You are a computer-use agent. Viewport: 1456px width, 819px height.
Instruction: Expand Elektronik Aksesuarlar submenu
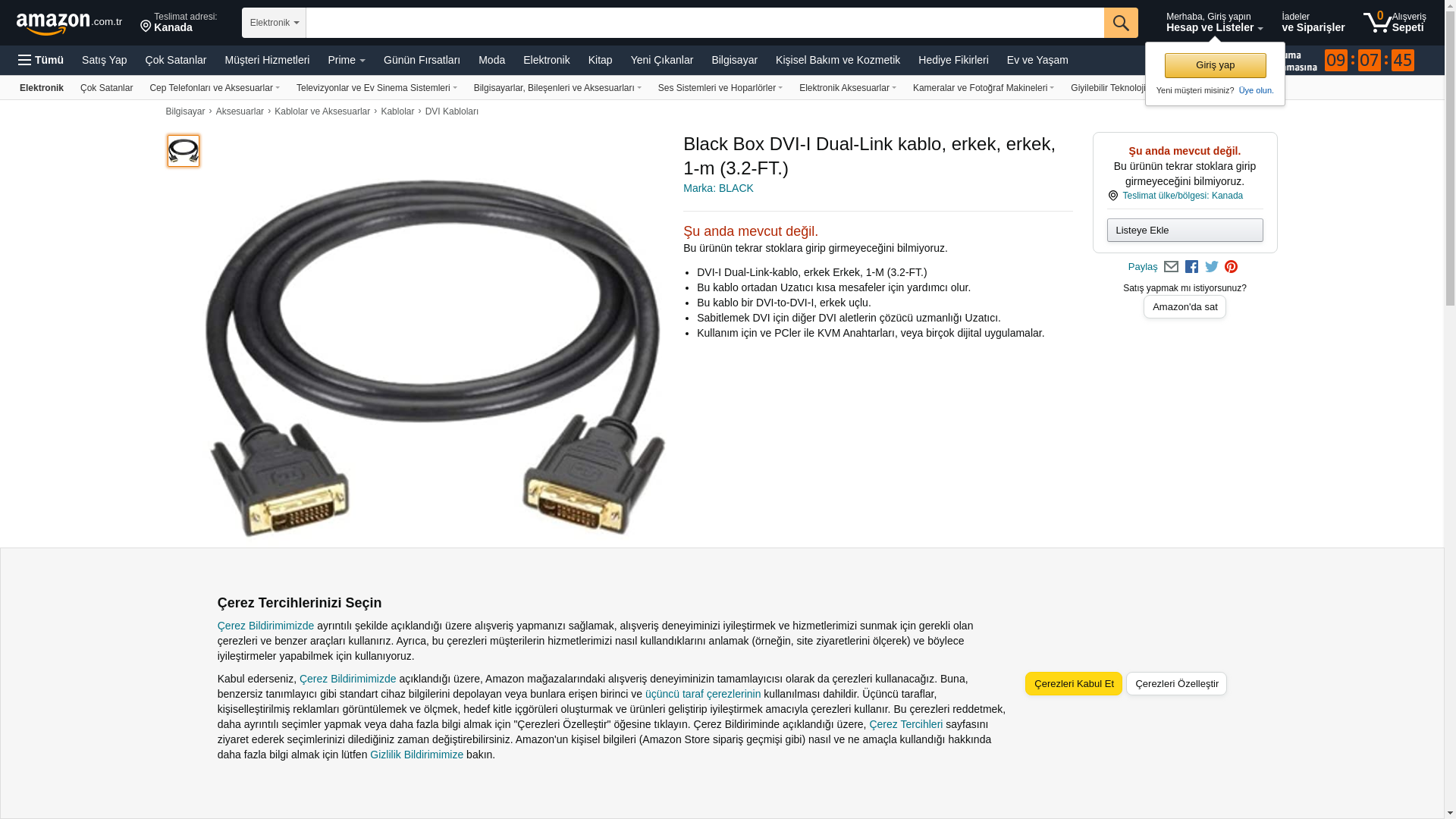(x=847, y=88)
